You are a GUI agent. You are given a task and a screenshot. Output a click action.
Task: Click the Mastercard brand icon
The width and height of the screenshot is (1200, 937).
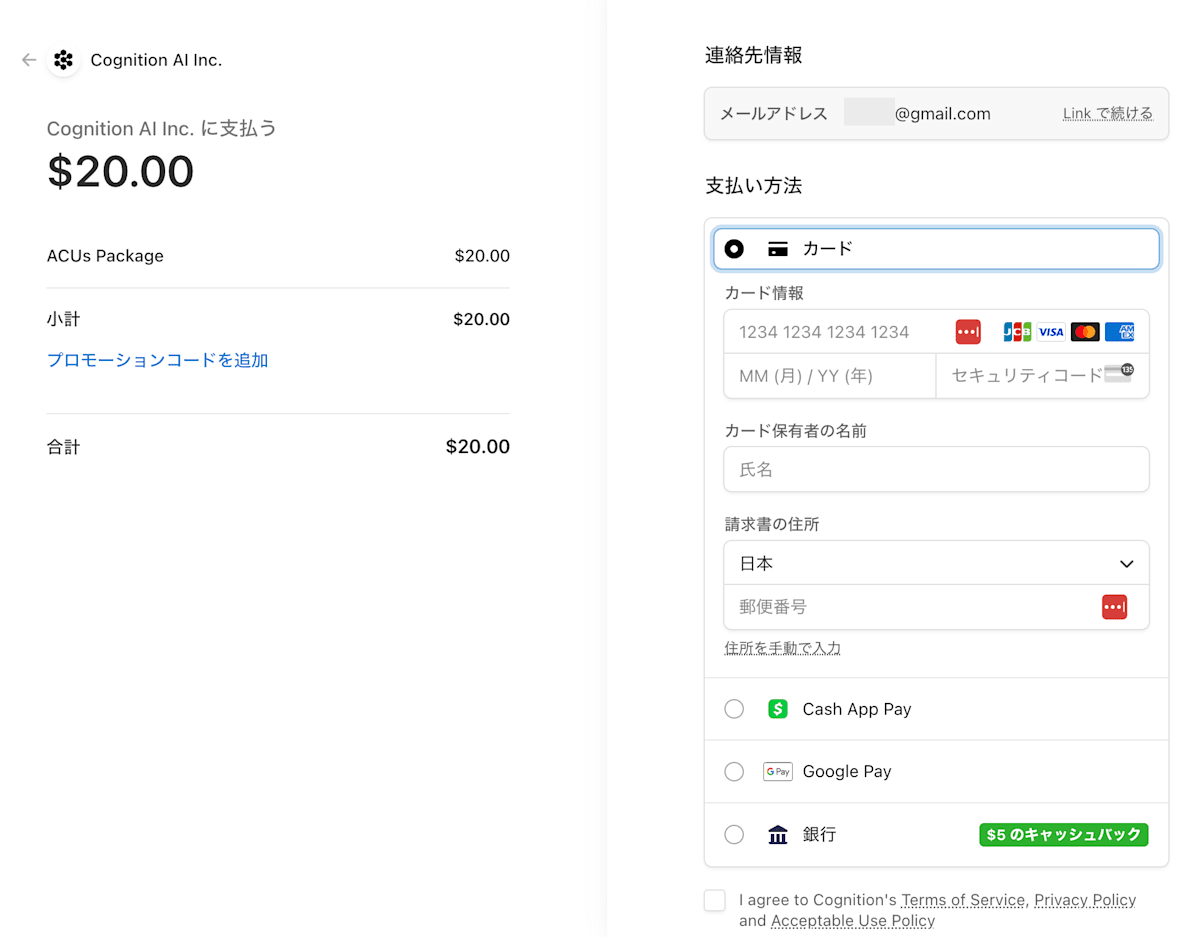tap(1085, 332)
